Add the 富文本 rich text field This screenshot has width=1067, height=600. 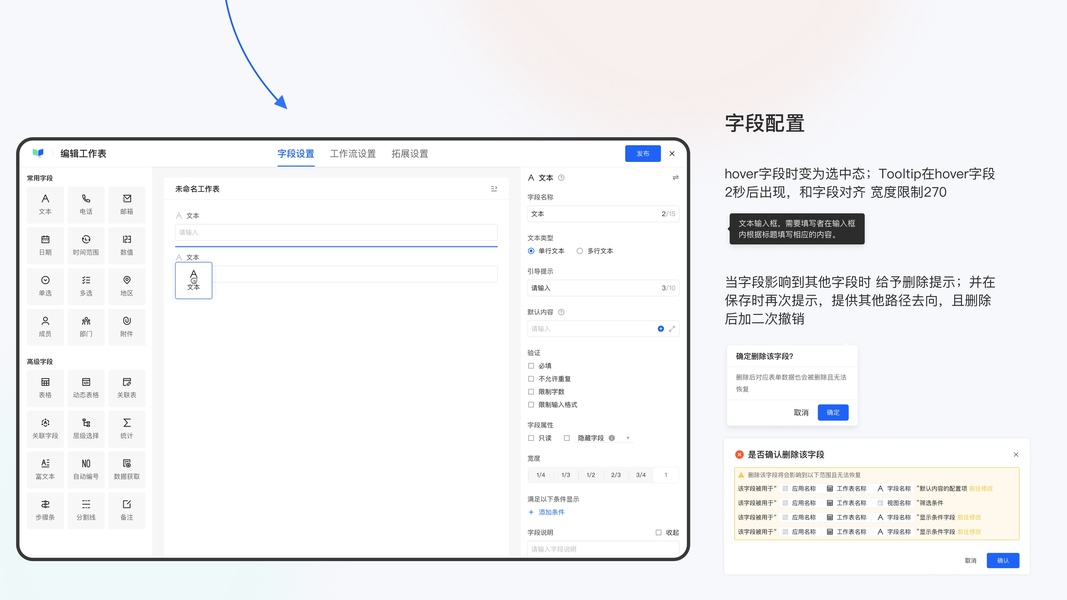click(45, 469)
